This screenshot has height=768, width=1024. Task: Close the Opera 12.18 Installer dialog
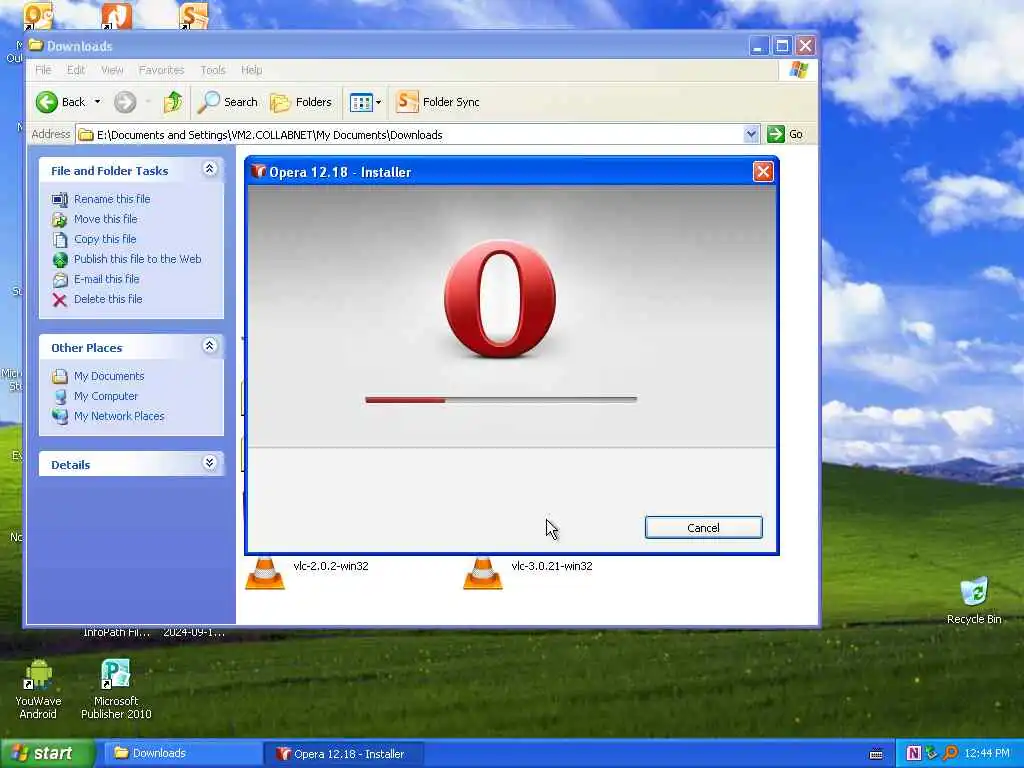point(763,172)
